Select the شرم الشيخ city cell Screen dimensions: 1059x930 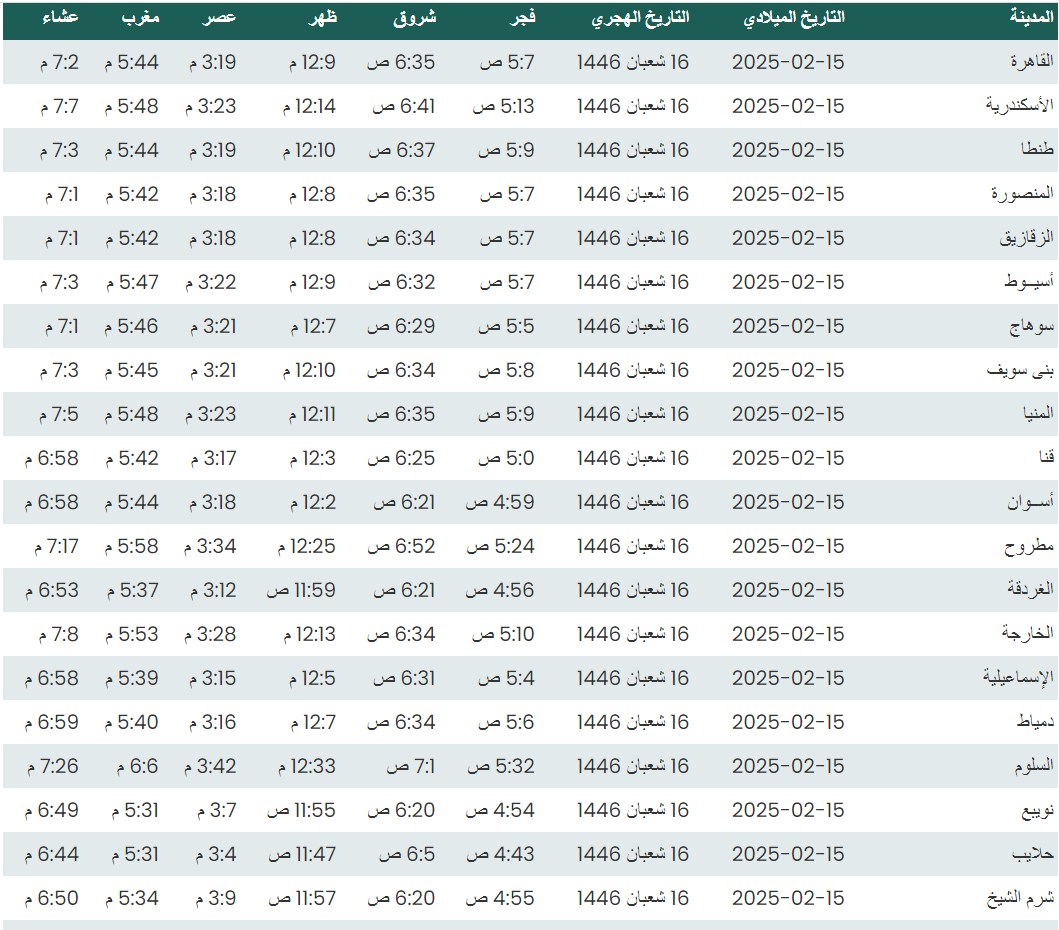tap(1026, 898)
